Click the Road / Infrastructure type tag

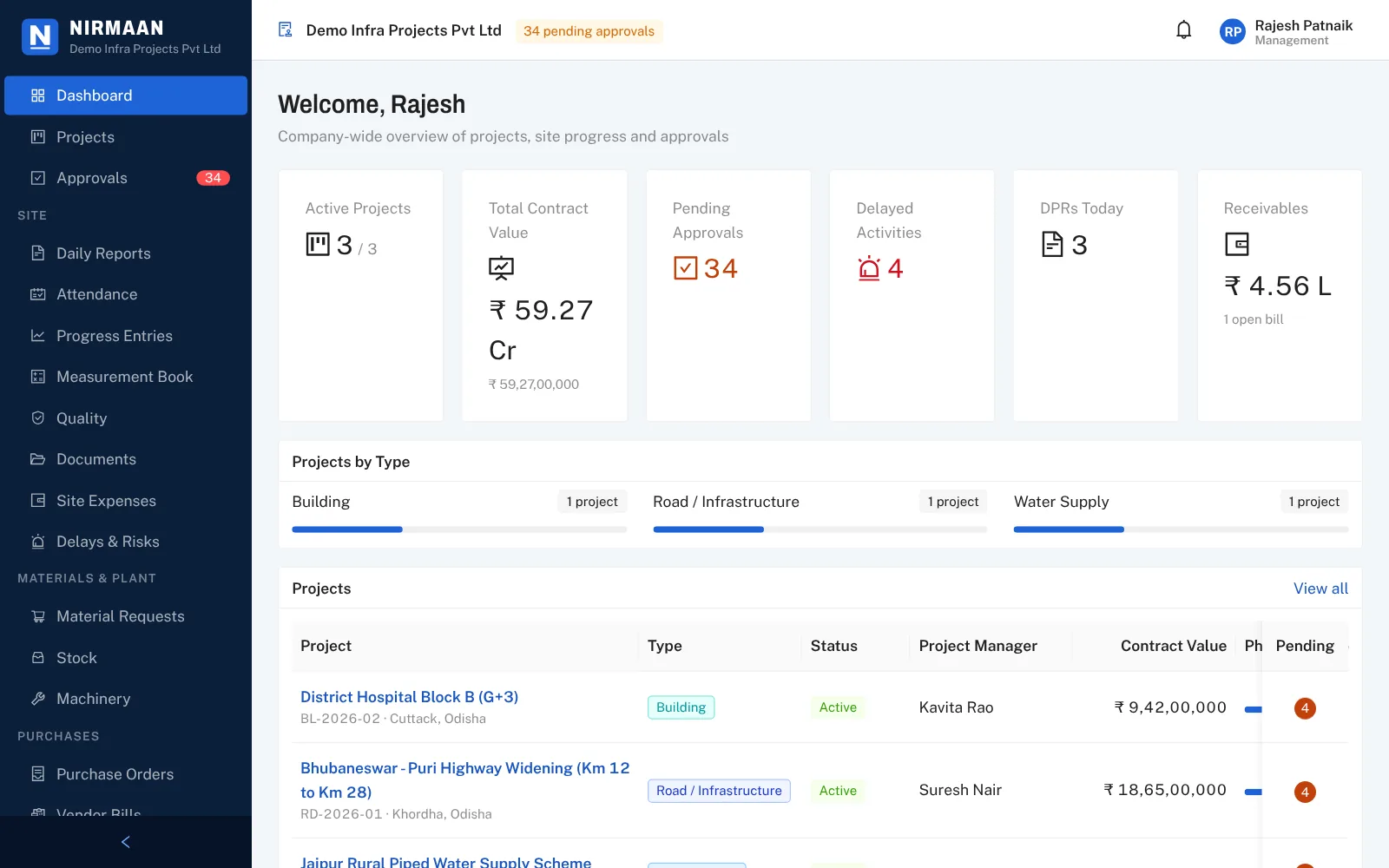[x=719, y=791]
